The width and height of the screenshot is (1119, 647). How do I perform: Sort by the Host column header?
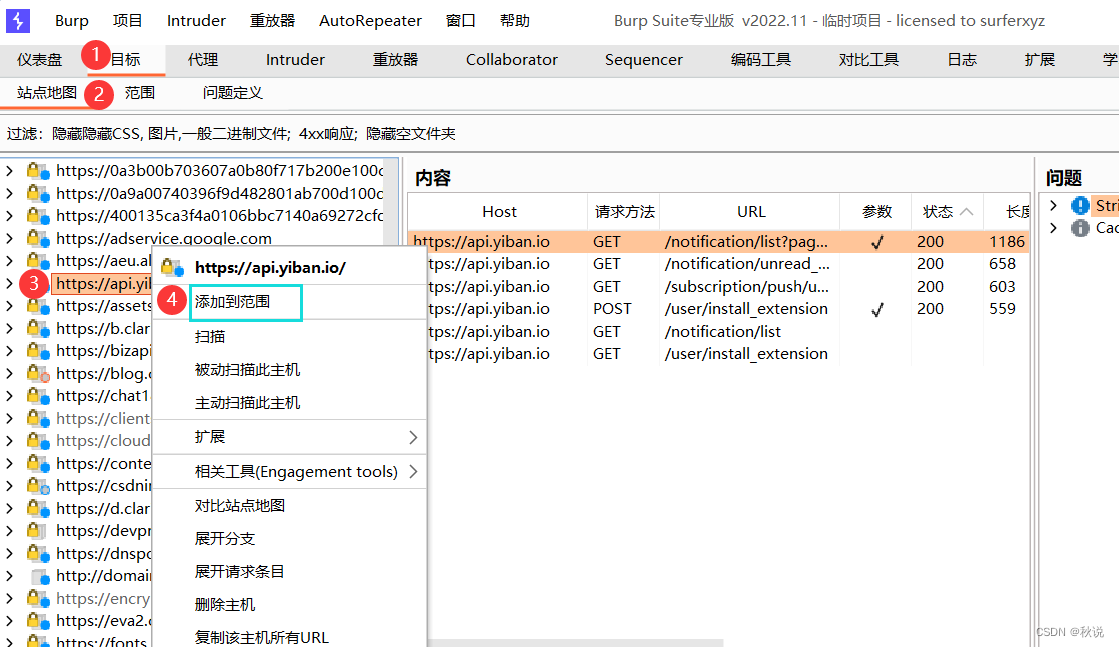[x=499, y=212]
